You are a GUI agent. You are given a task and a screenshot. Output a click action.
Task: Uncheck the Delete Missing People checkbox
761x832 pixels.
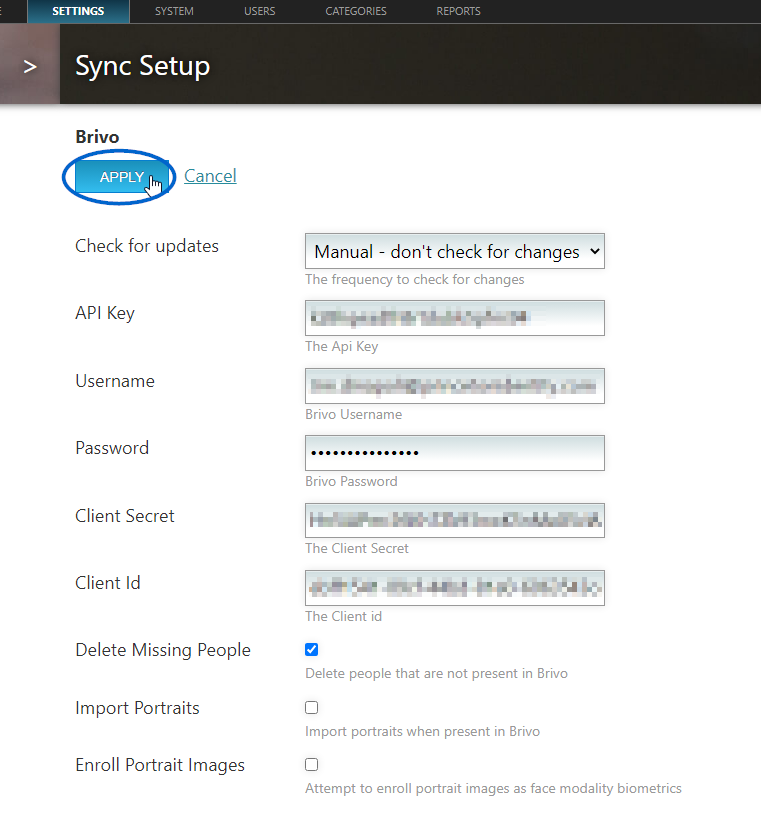tap(312, 649)
